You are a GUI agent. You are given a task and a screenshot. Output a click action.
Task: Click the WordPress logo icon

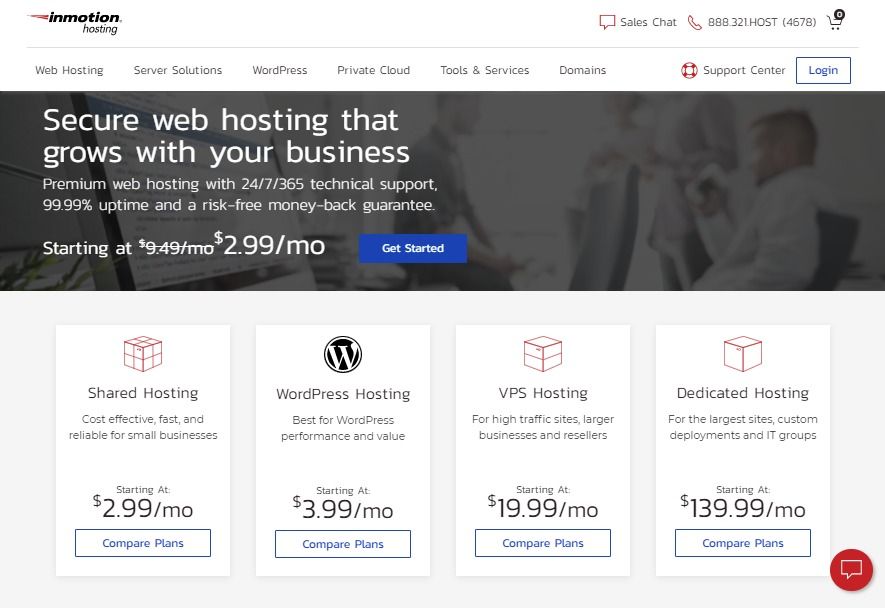pyautogui.click(x=343, y=355)
